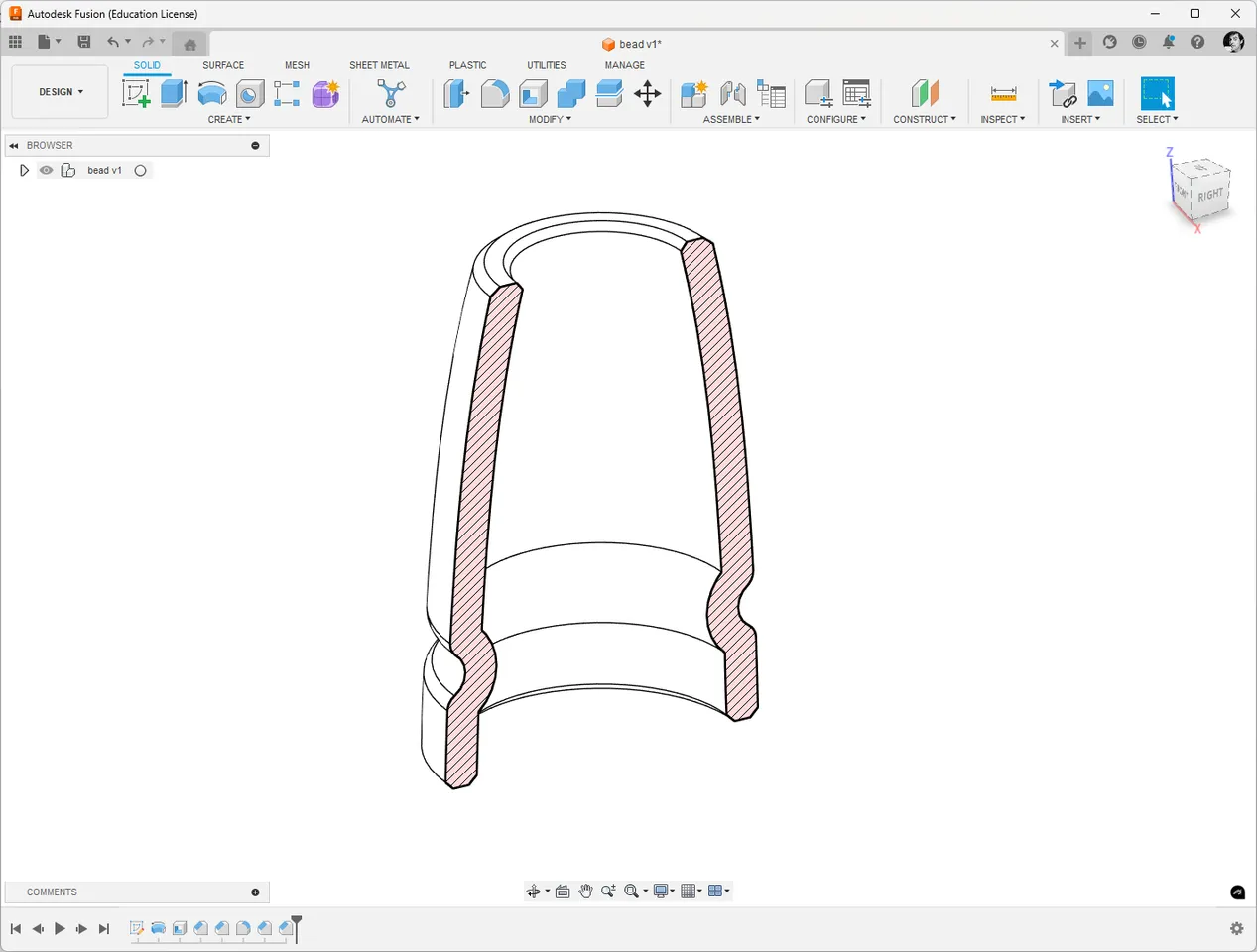This screenshot has width=1257, height=952.
Task: Switch to the Sheet Metal tab
Action: tap(379, 65)
